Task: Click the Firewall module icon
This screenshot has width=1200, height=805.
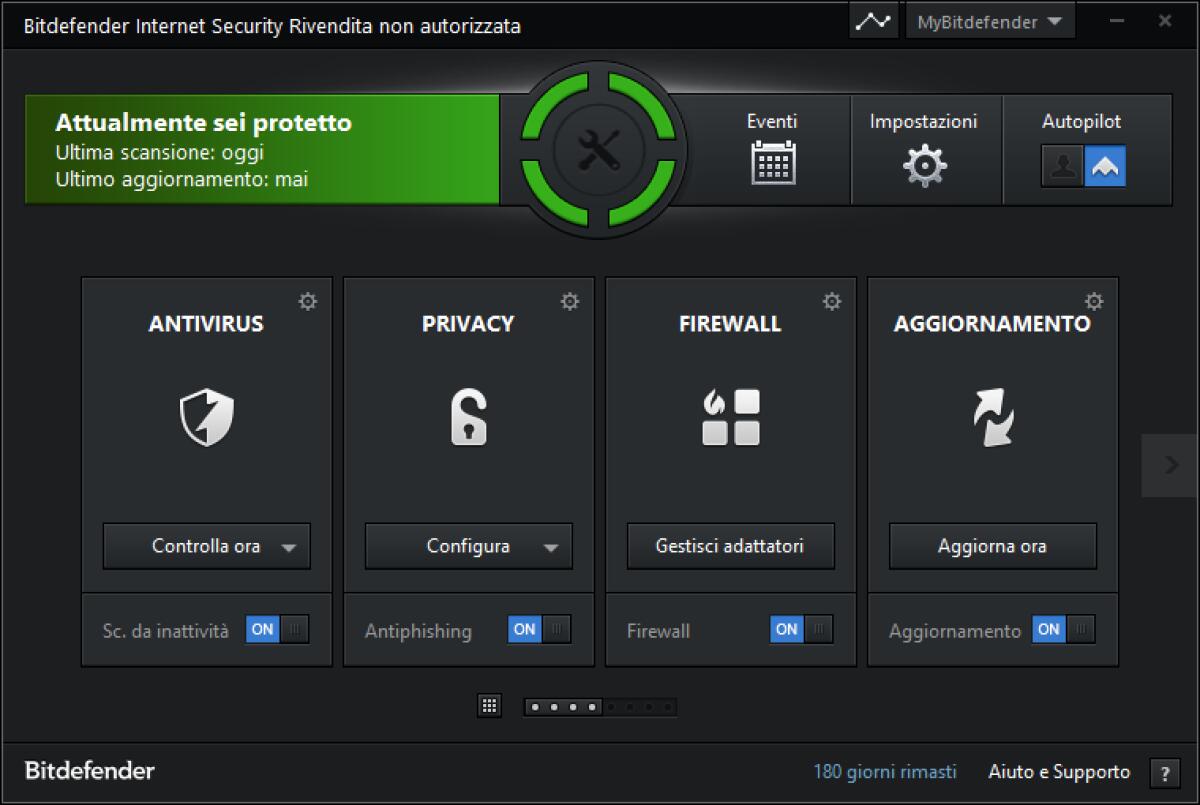Action: 730,415
